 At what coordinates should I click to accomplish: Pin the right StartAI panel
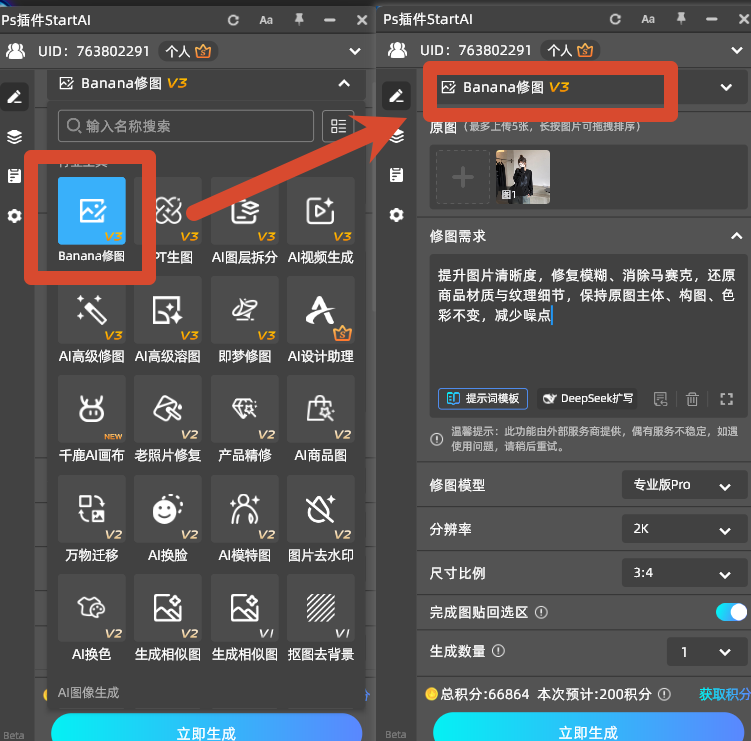(681, 19)
